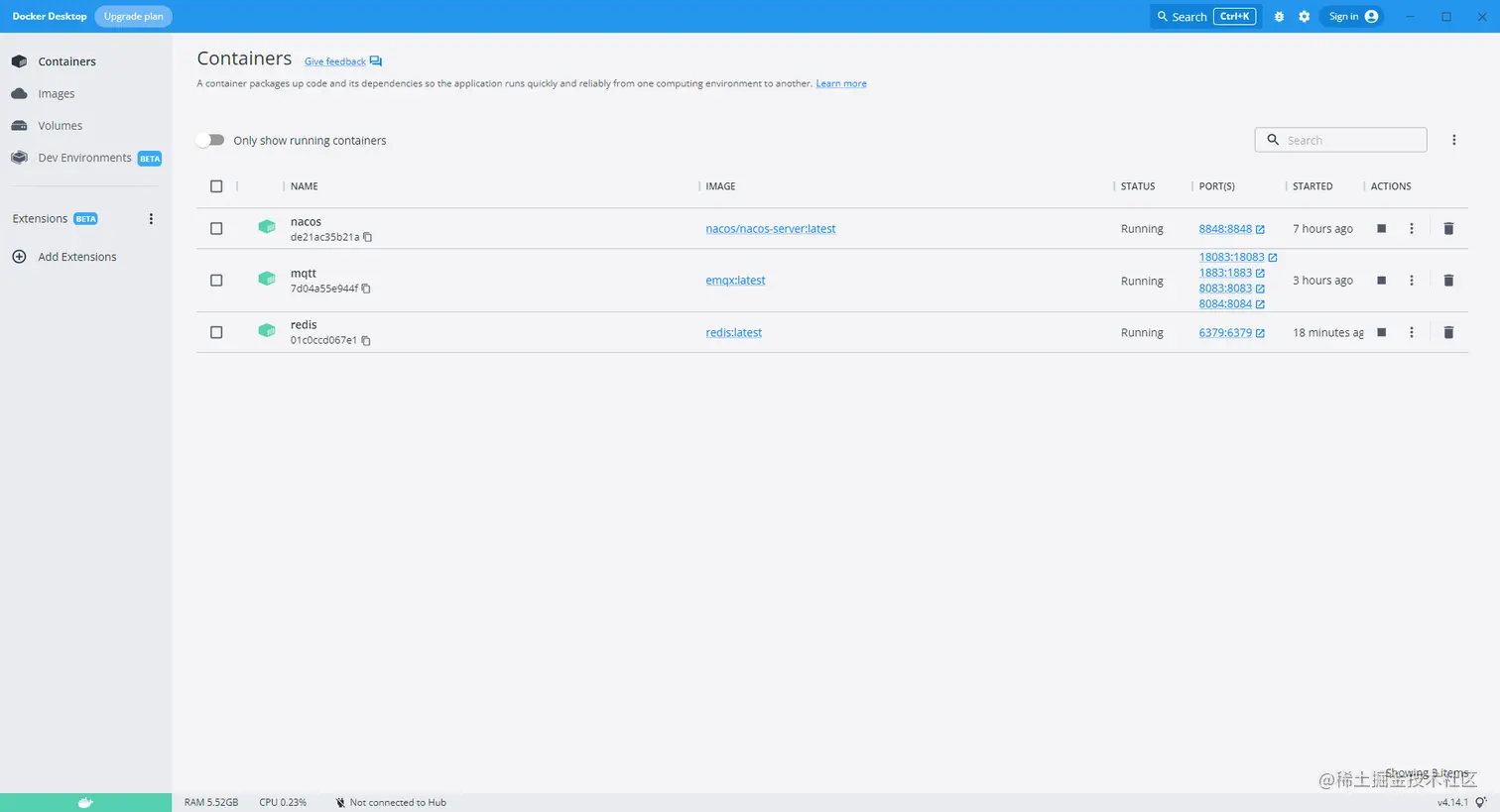Click the redis container name
1500x812 pixels.
click(304, 325)
